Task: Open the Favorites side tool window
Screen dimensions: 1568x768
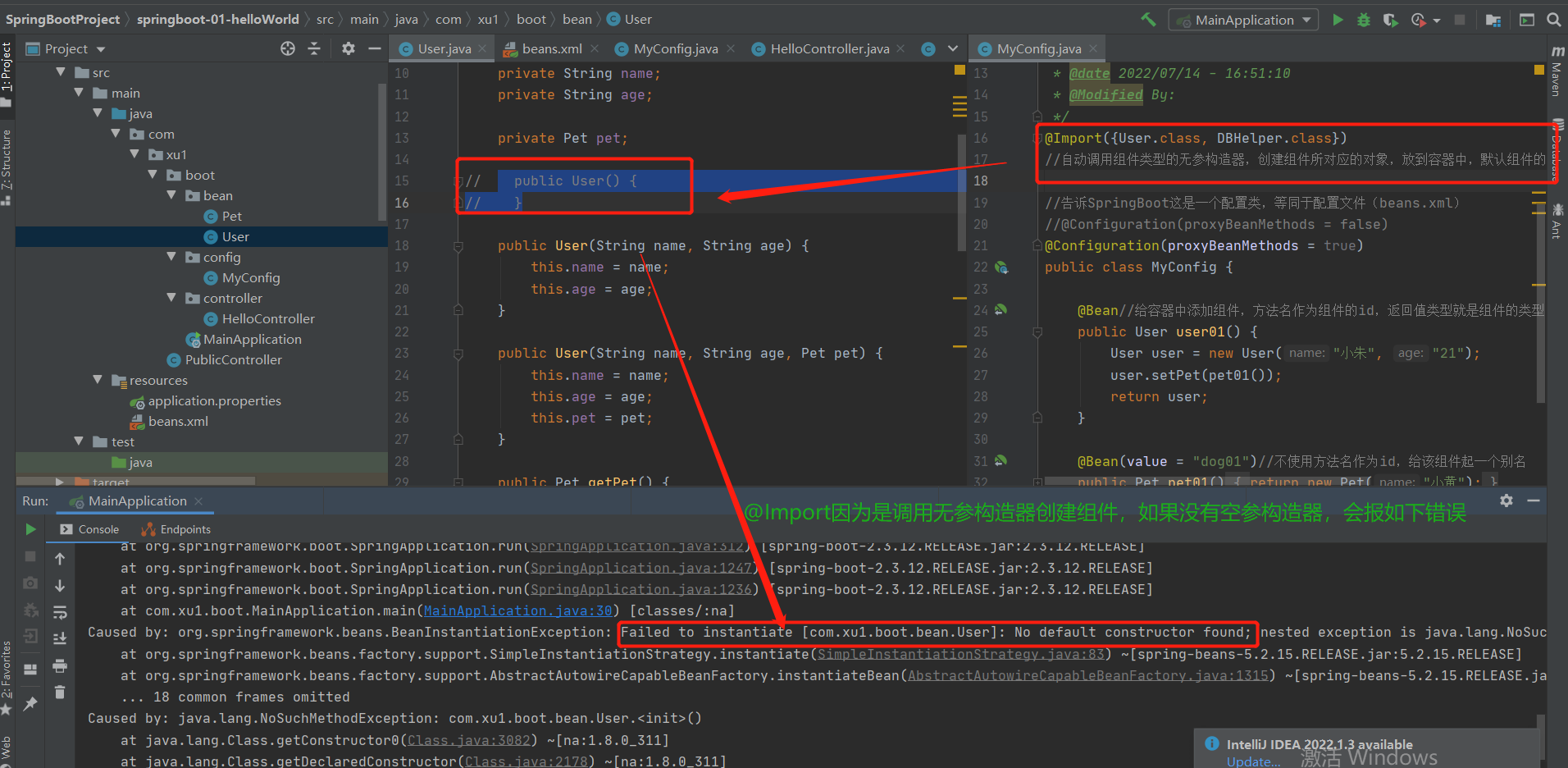Action: pyautogui.click(x=7, y=677)
